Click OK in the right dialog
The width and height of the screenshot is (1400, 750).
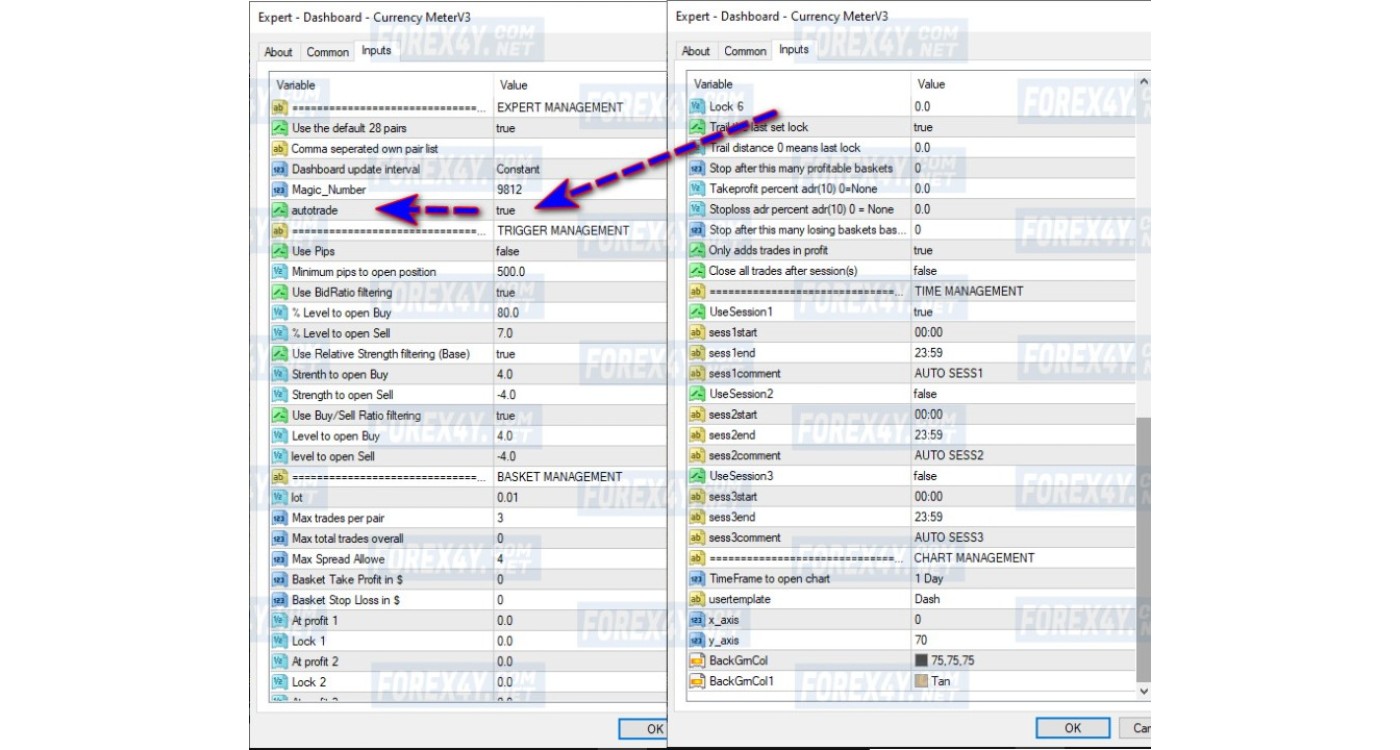(1072, 728)
